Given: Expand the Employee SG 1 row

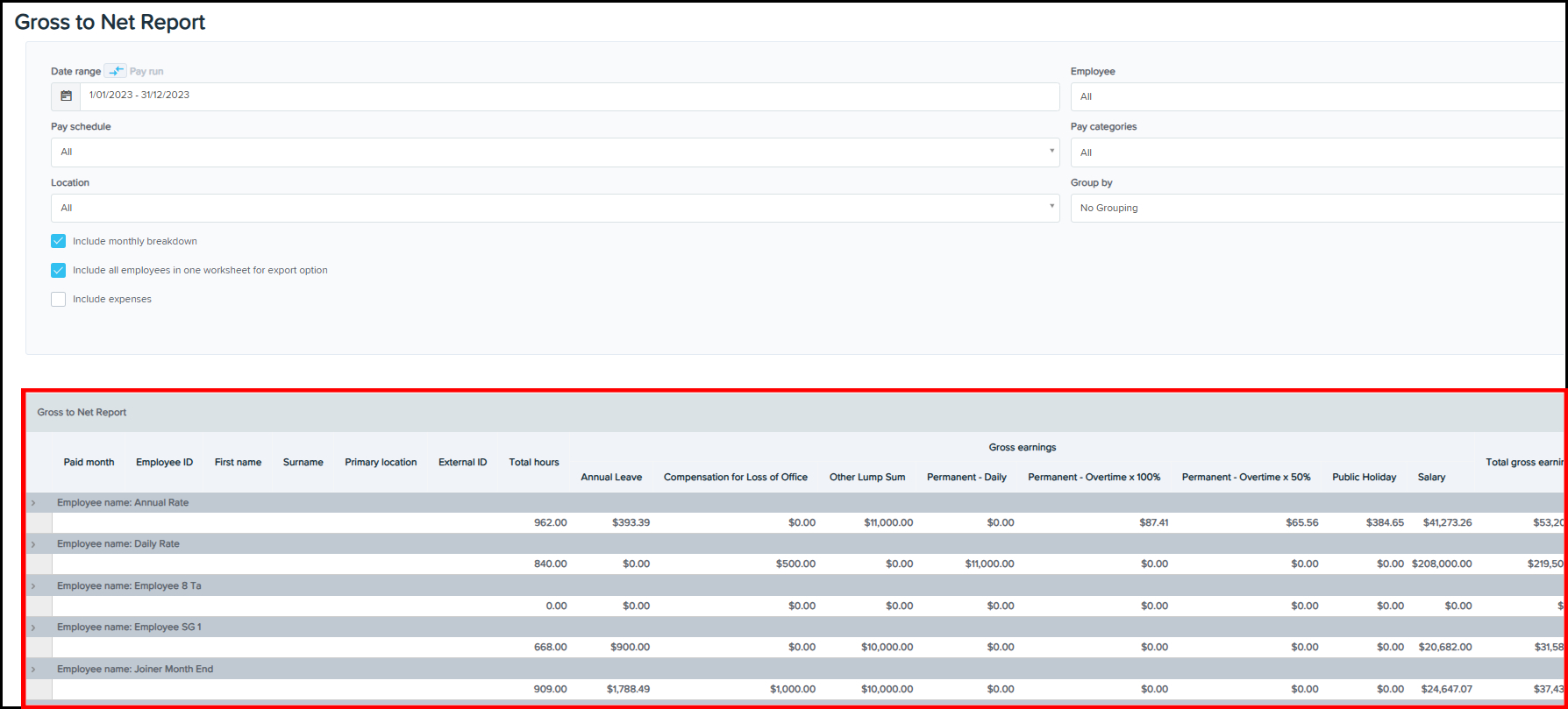Looking at the screenshot, I should point(33,627).
